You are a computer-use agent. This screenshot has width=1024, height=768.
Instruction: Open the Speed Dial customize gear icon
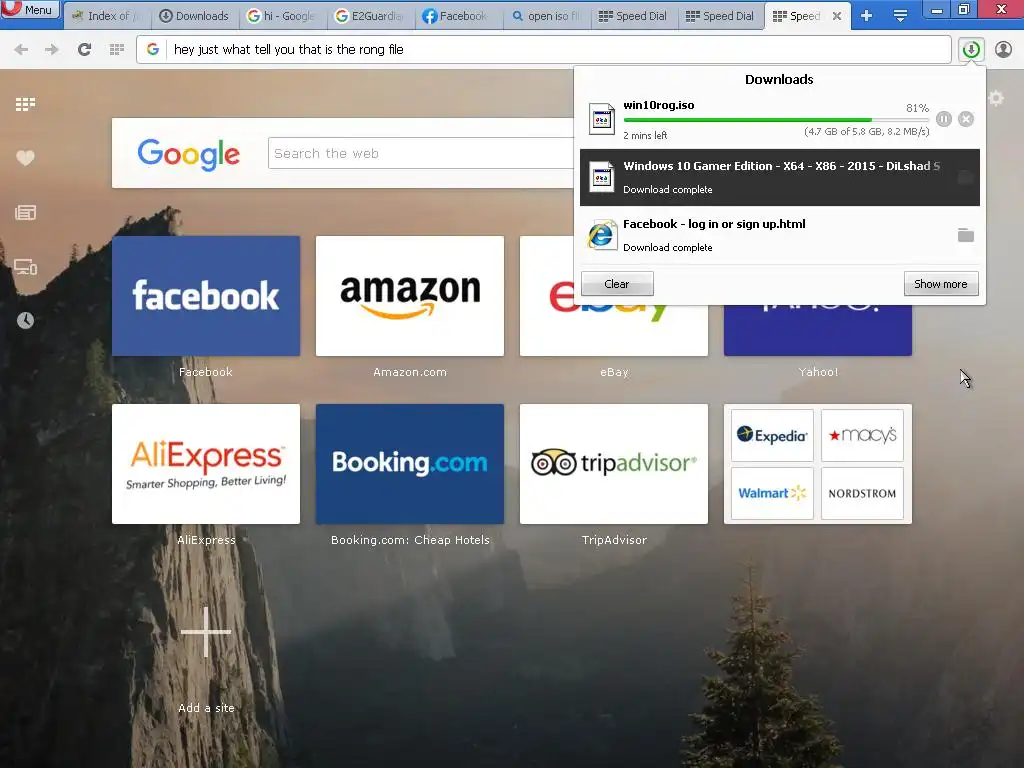(x=996, y=99)
